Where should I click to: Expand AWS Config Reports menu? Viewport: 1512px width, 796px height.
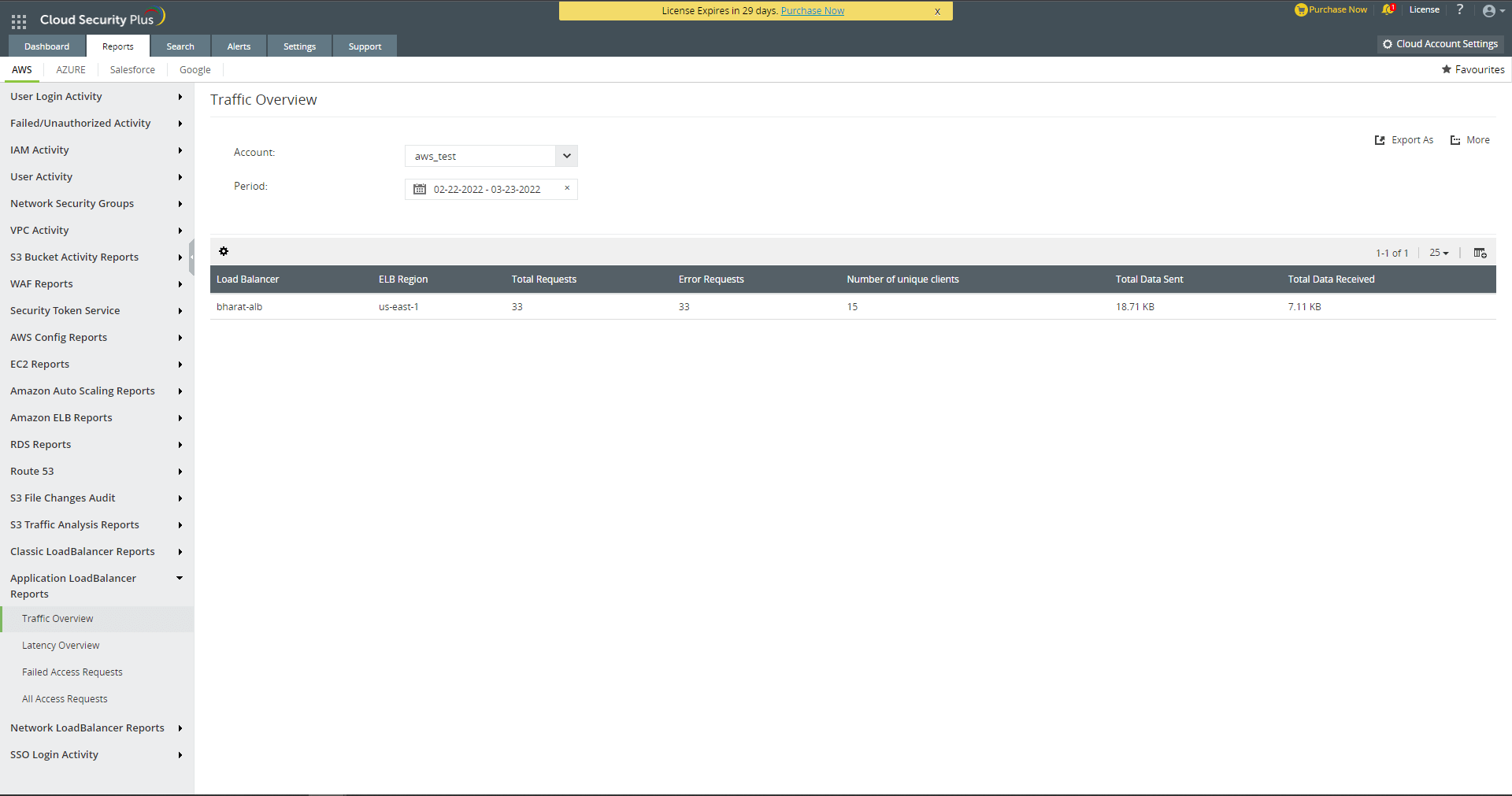point(97,338)
